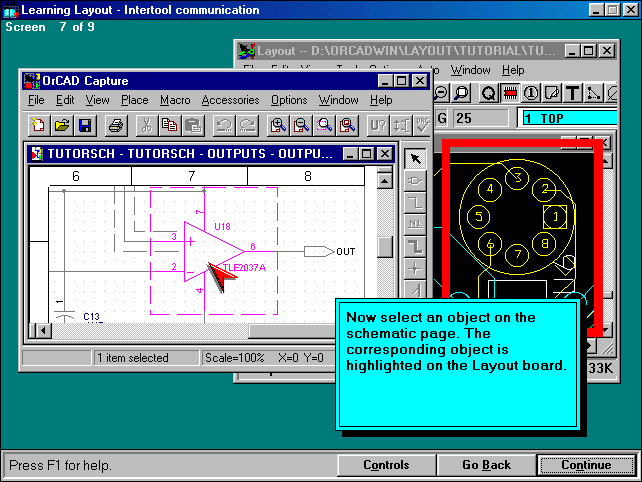Click the Continue button
The height and width of the screenshot is (482, 642).
pyautogui.click(x=586, y=465)
